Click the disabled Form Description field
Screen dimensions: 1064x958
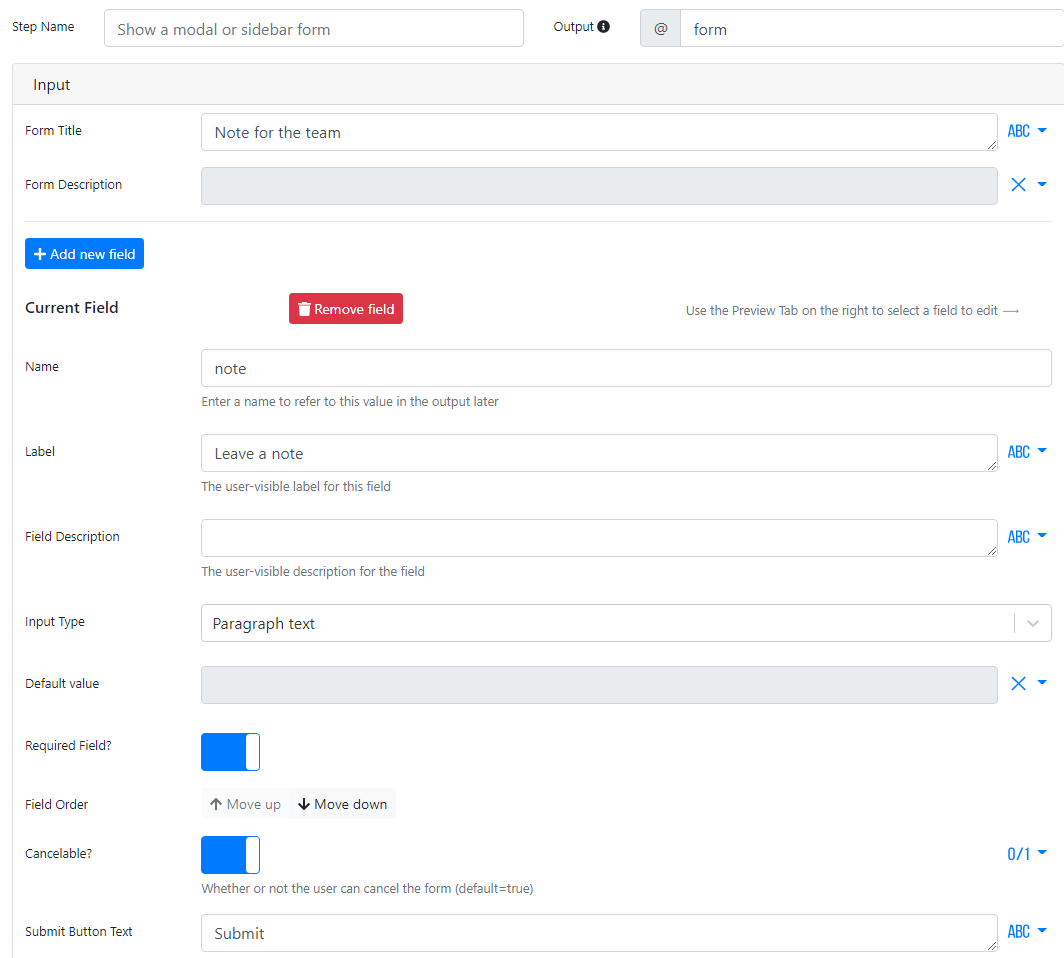599,186
